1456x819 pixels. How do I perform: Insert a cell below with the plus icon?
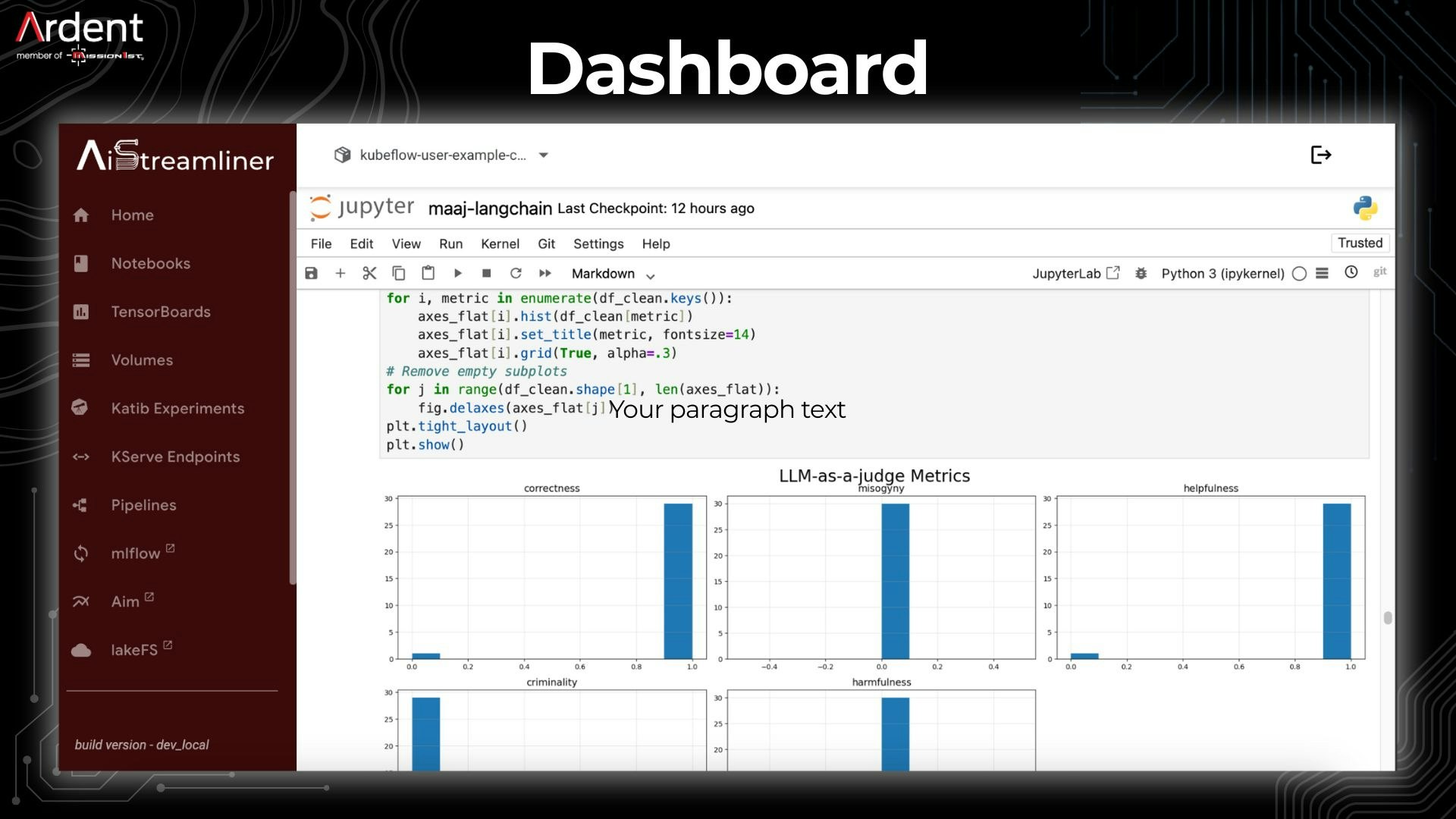pyautogui.click(x=340, y=273)
